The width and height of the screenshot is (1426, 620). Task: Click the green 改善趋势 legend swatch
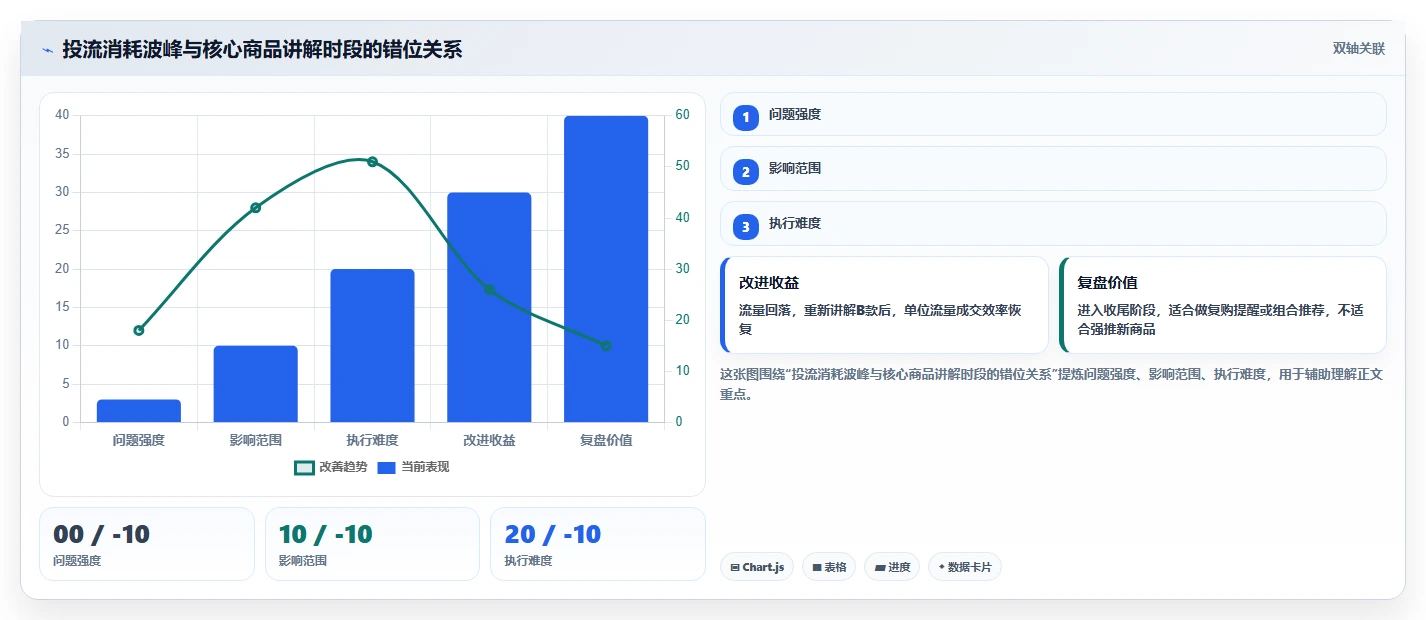(305, 467)
